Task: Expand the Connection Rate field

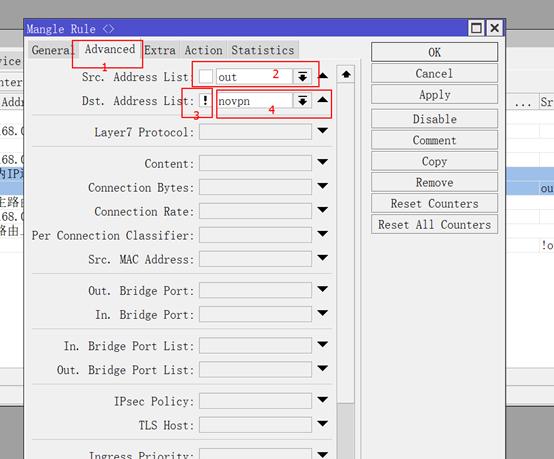Action: pos(323,210)
